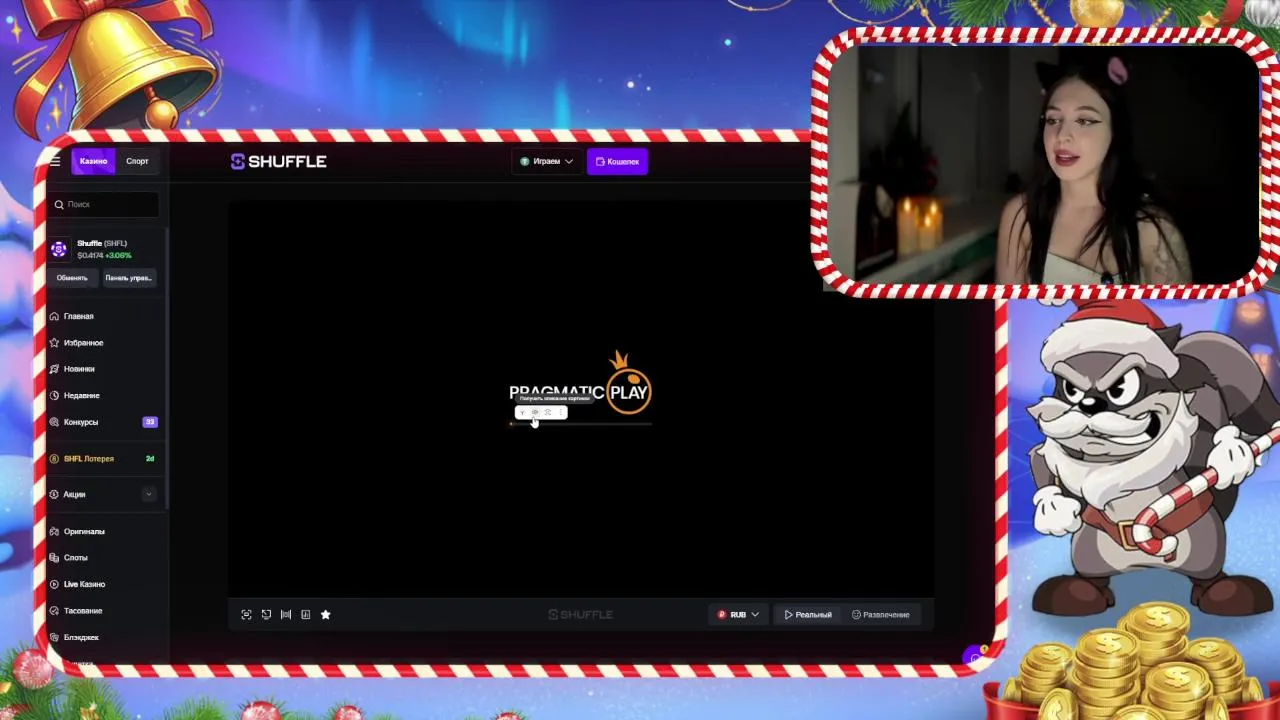Open Live Казино category
Image resolution: width=1280 pixels, height=720 pixels.
[84, 584]
